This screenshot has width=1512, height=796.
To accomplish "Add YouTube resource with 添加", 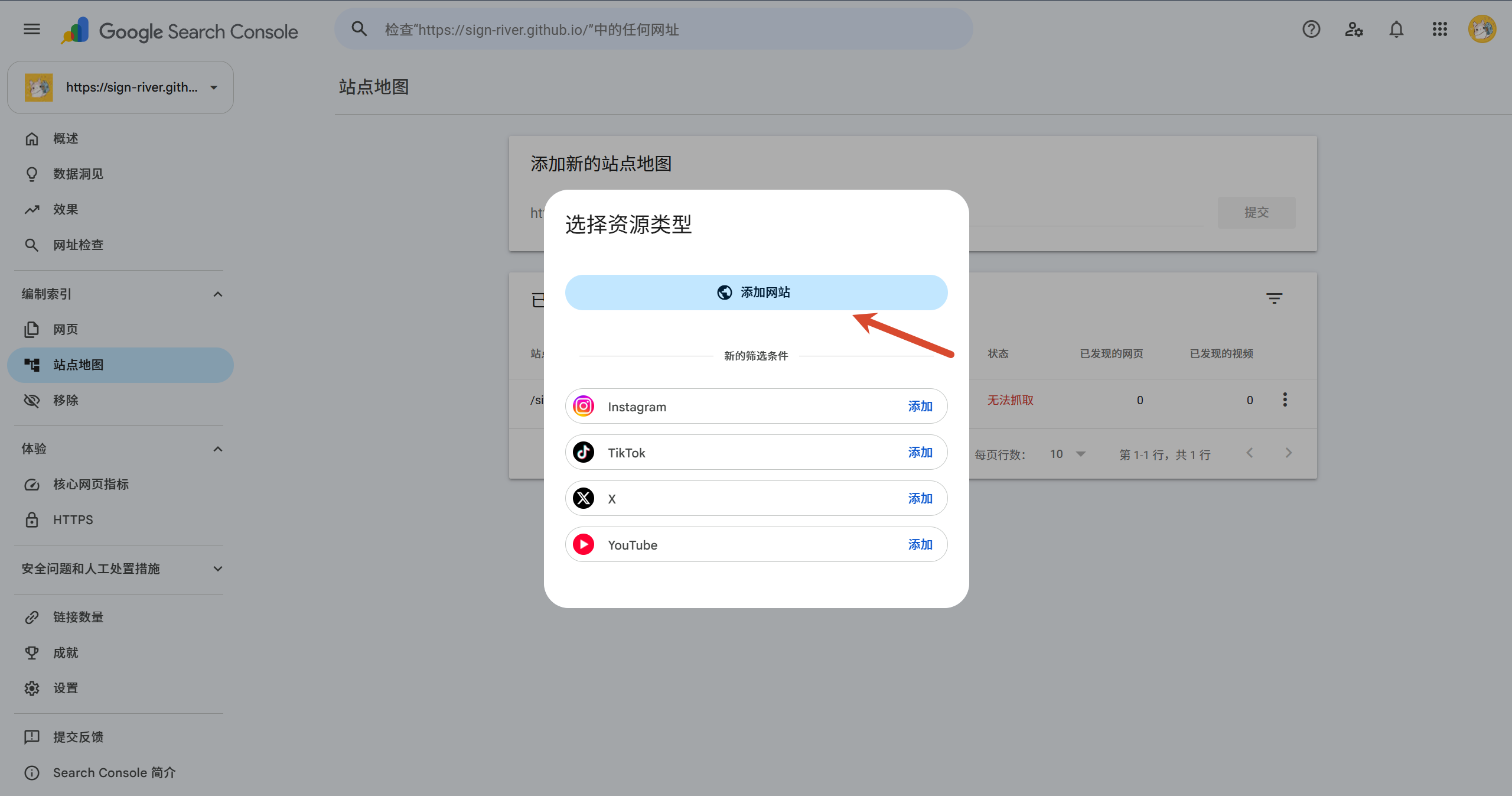I will coord(920,545).
